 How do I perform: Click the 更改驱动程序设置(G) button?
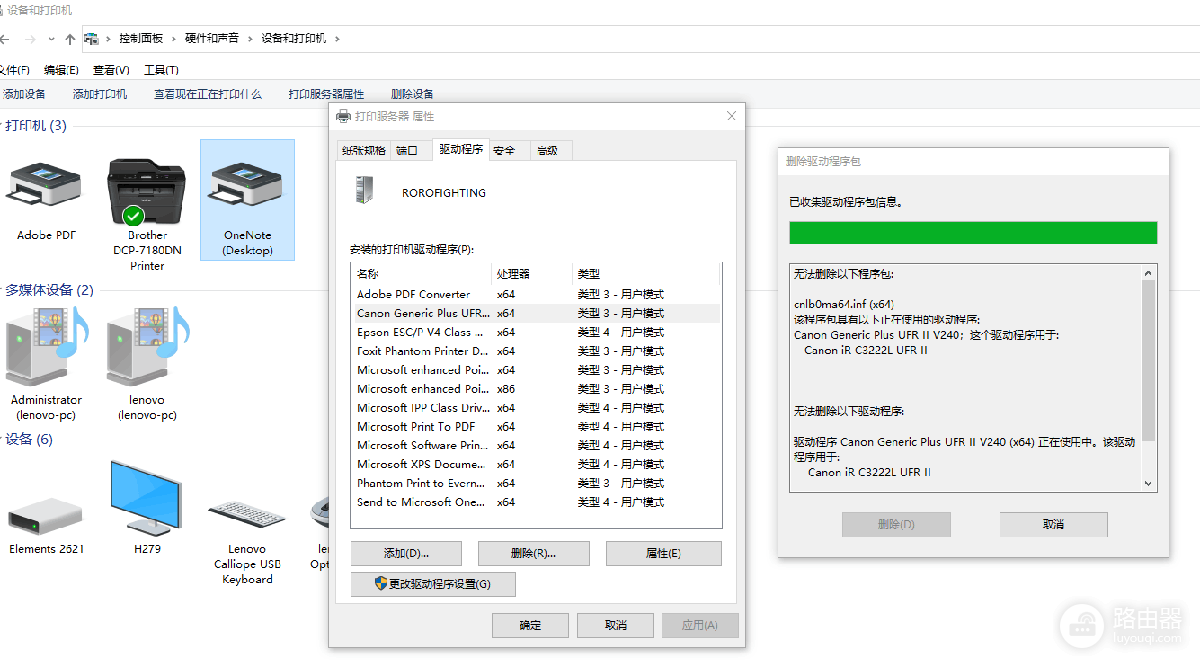pyautogui.click(x=433, y=584)
